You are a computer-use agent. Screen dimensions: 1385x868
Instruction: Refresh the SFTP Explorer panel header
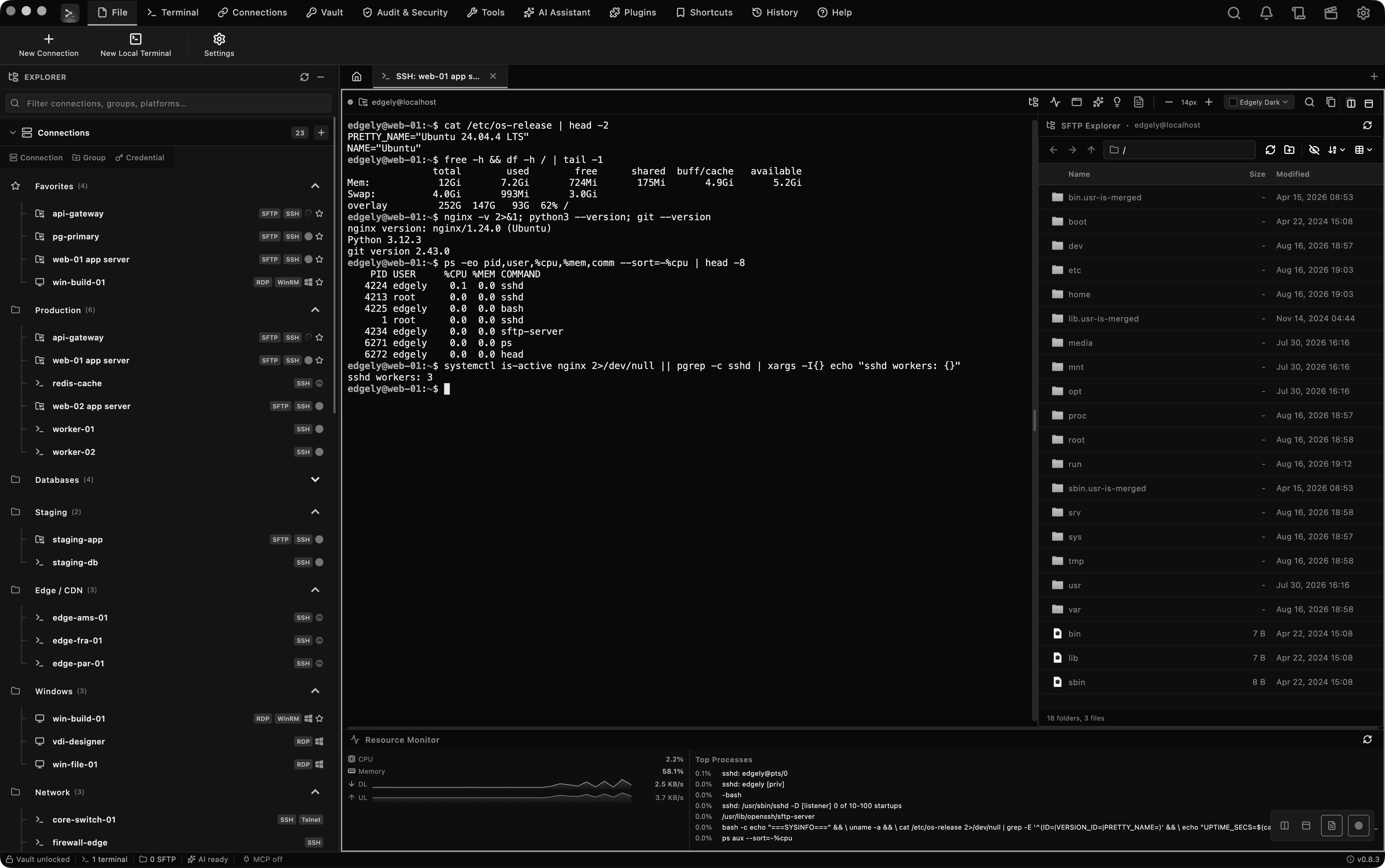(1367, 125)
